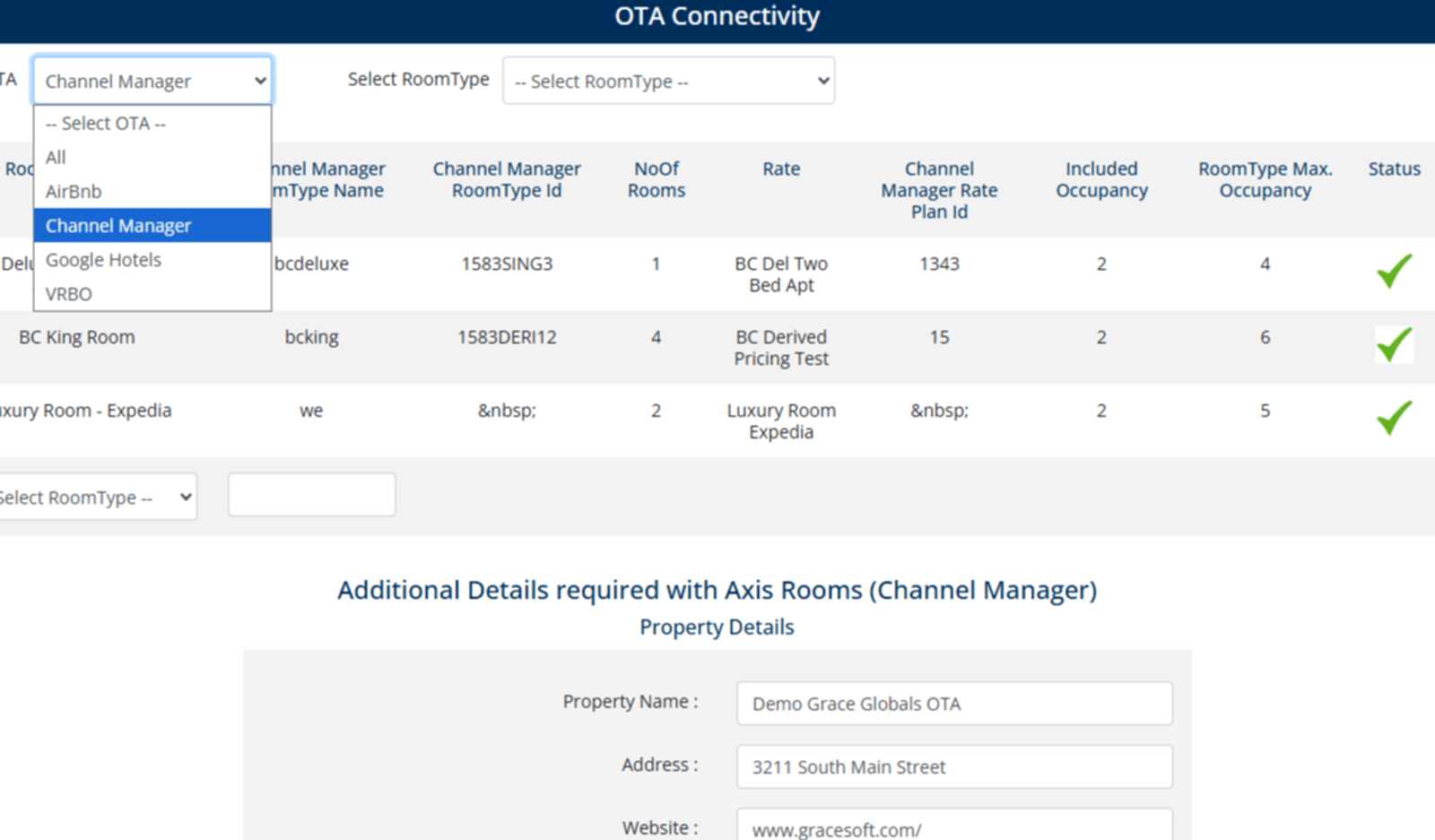Open the Channel Manager OTA dropdown

[x=152, y=81]
